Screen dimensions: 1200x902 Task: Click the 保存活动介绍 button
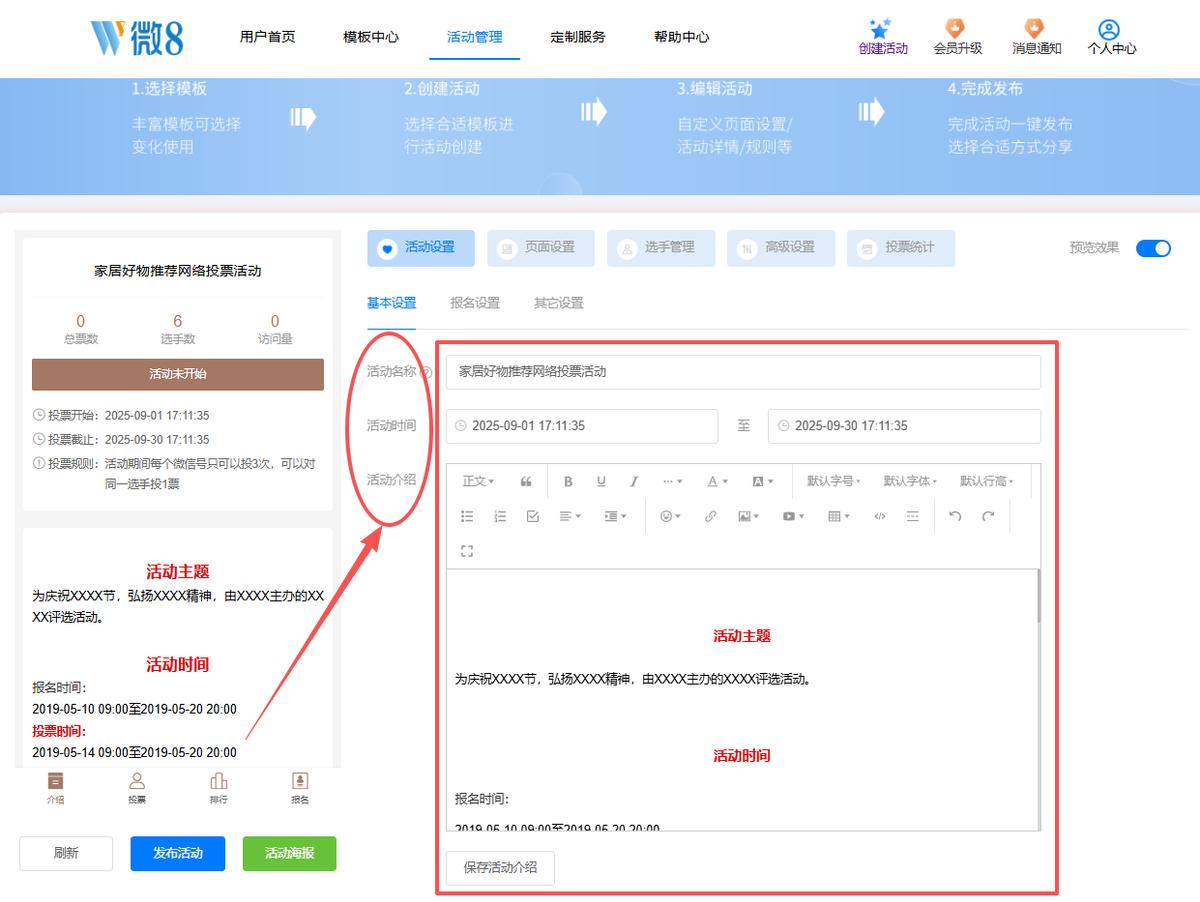point(500,867)
